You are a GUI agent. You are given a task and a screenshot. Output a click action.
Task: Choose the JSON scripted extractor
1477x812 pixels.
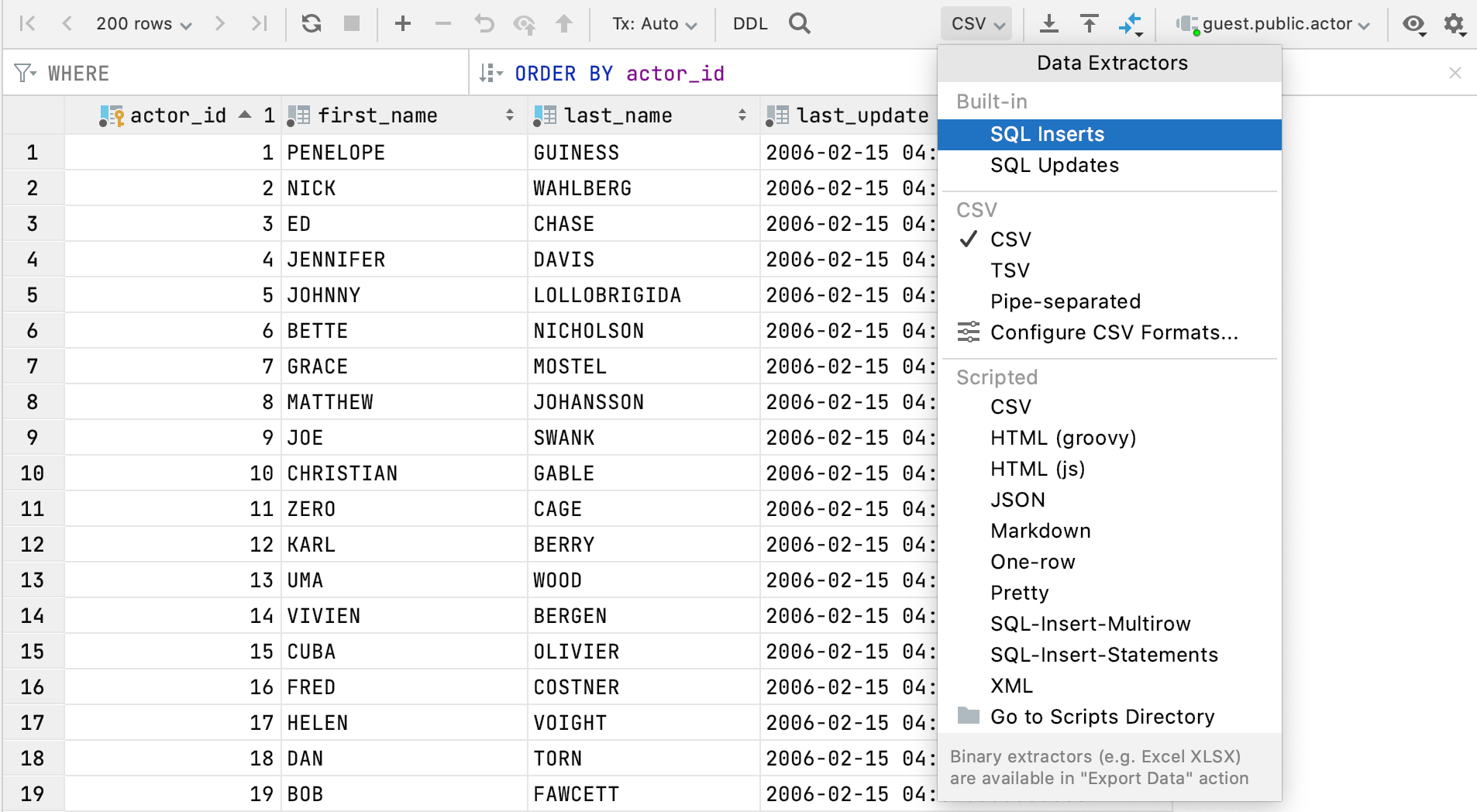(x=1017, y=500)
